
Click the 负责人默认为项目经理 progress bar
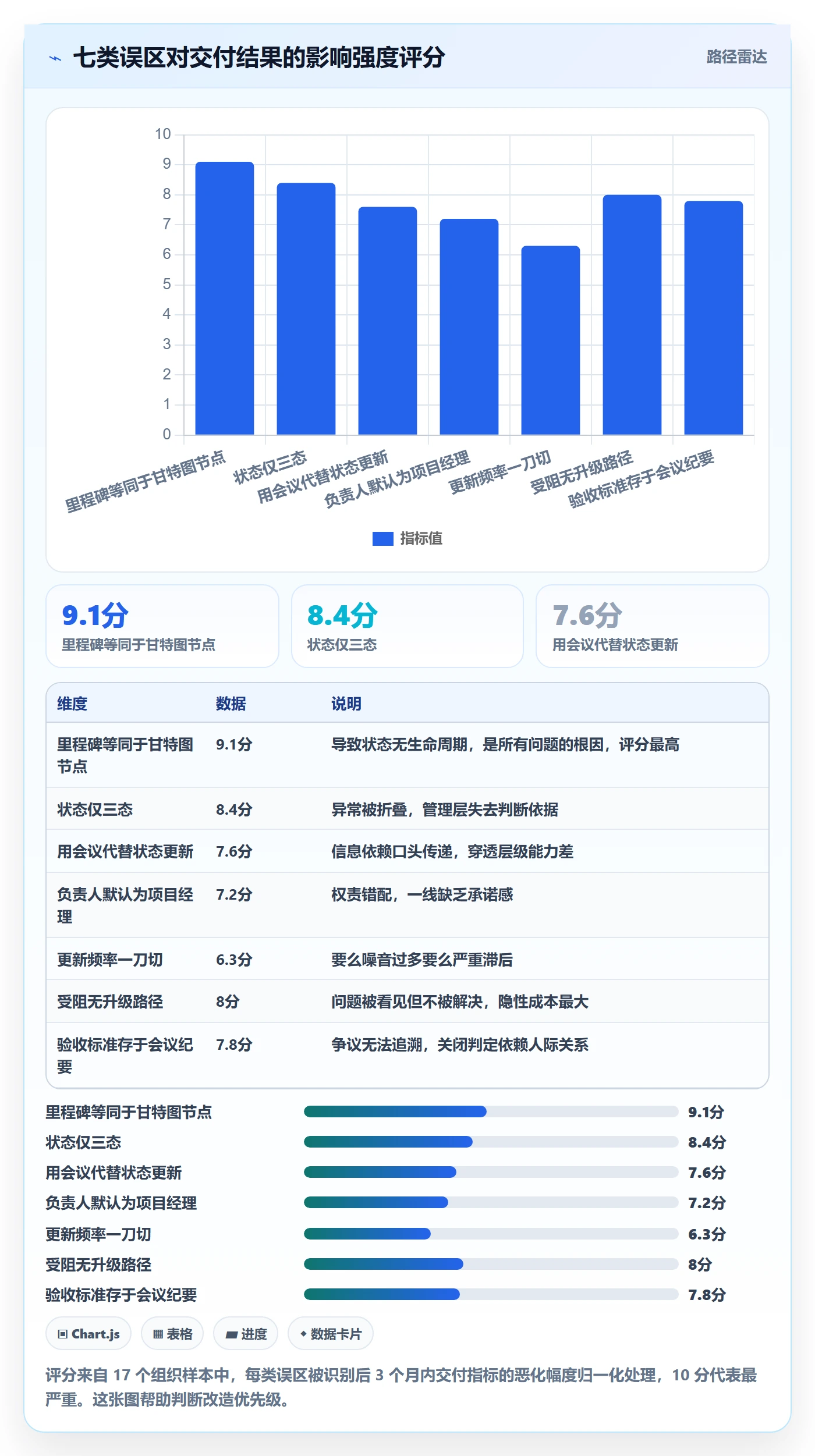[491, 1202]
